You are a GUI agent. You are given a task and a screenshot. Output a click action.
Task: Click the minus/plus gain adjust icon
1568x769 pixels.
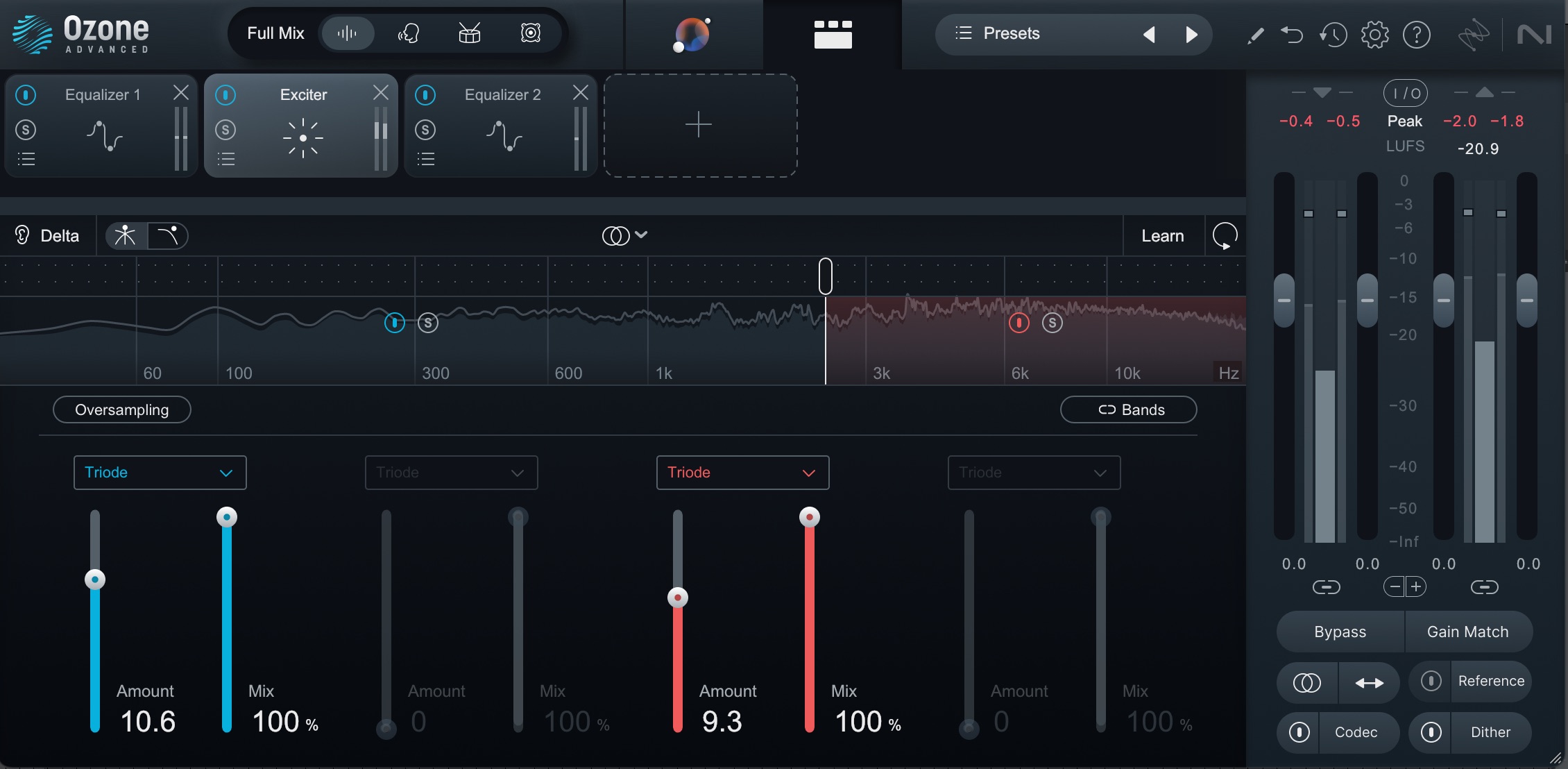tap(1405, 587)
